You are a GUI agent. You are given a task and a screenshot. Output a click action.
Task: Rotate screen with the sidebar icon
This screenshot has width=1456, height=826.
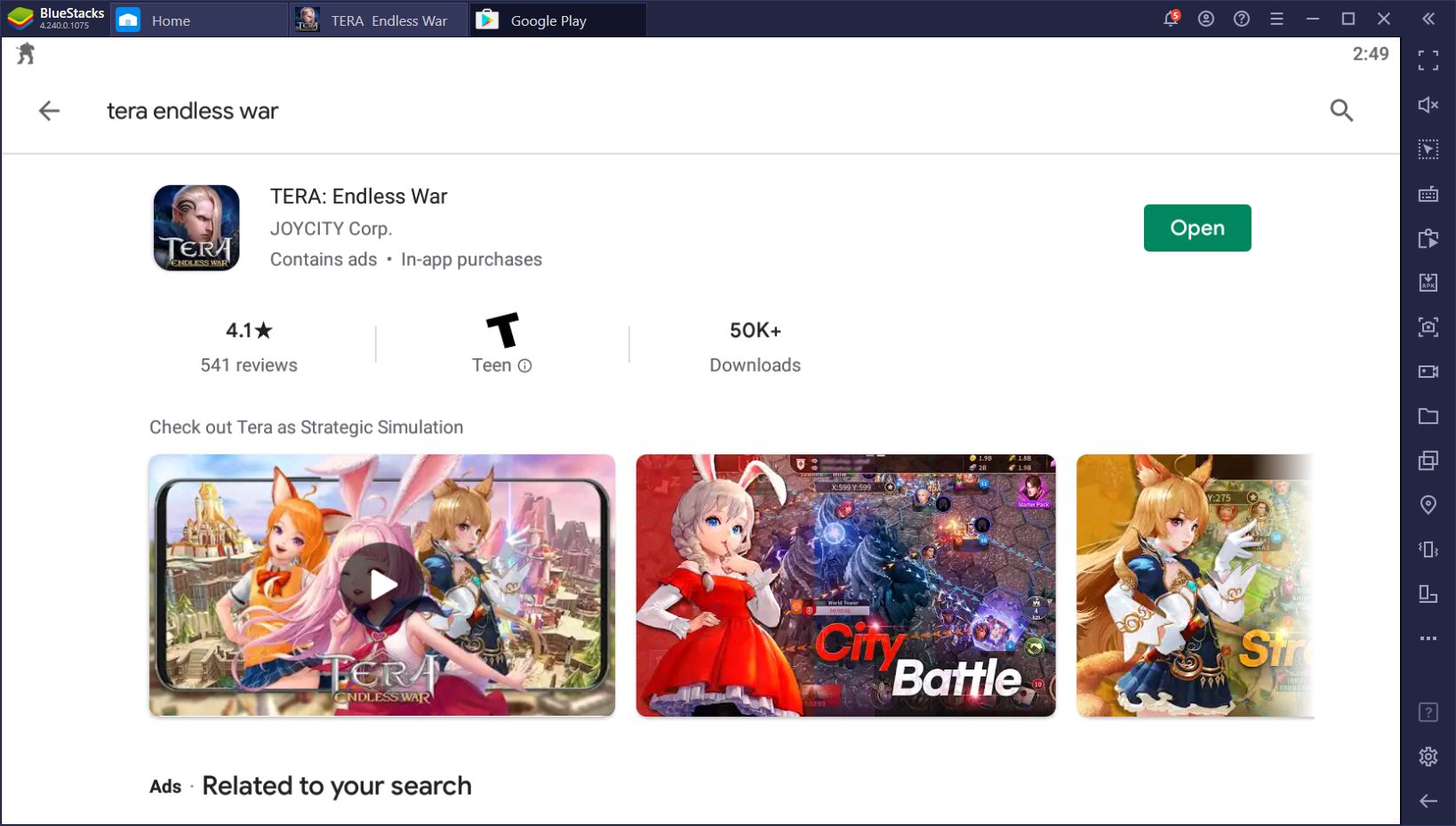point(1428,594)
